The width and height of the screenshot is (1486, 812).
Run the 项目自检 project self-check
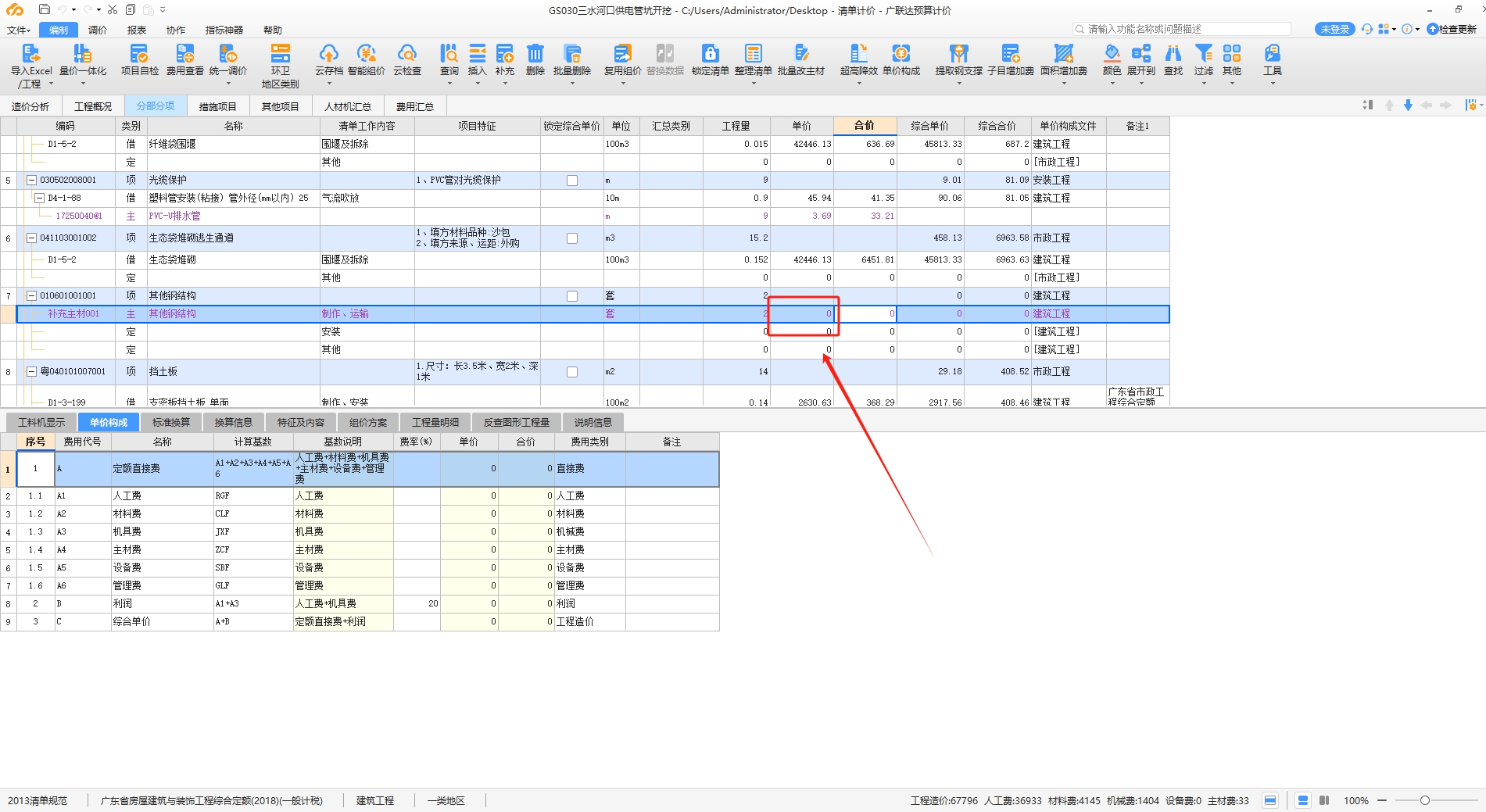139,60
